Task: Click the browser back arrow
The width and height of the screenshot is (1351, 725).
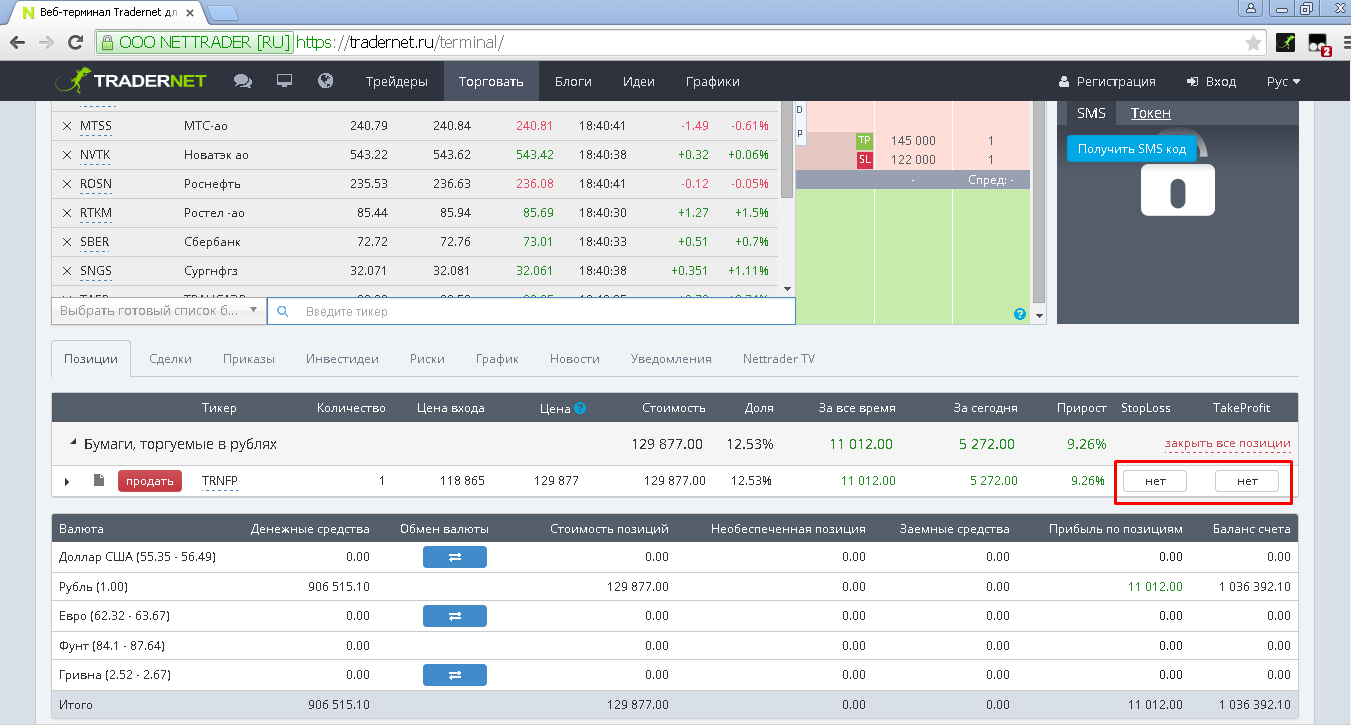Action: point(18,43)
